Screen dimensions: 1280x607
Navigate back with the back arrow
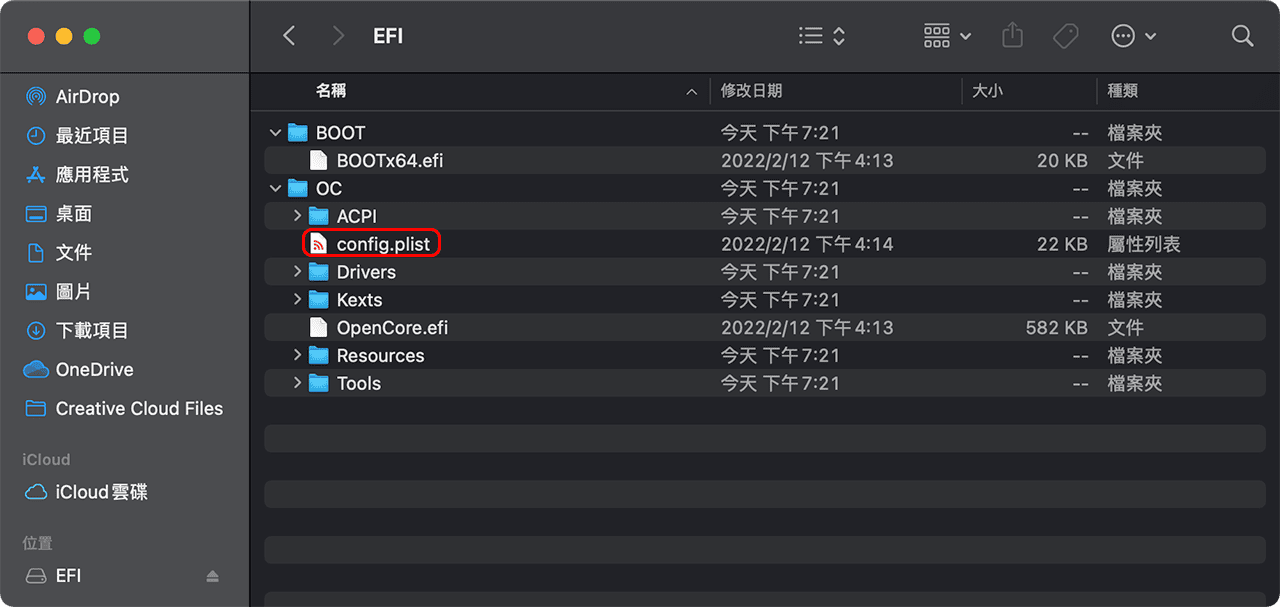point(289,35)
